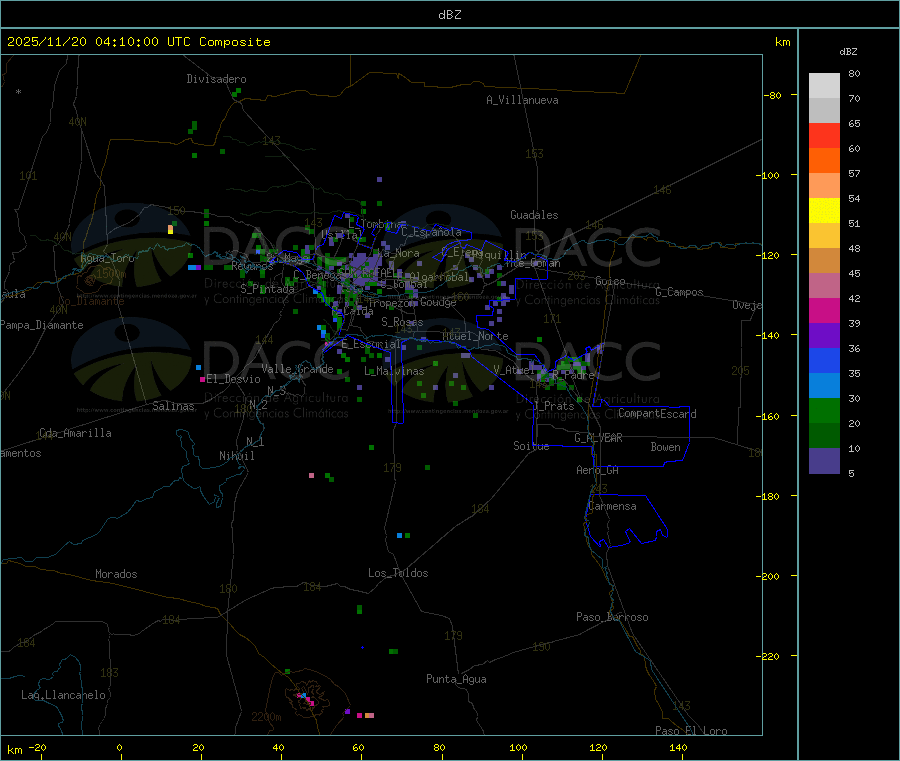
Task: Click the dBZ title at the top center
Action: [449, 15]
